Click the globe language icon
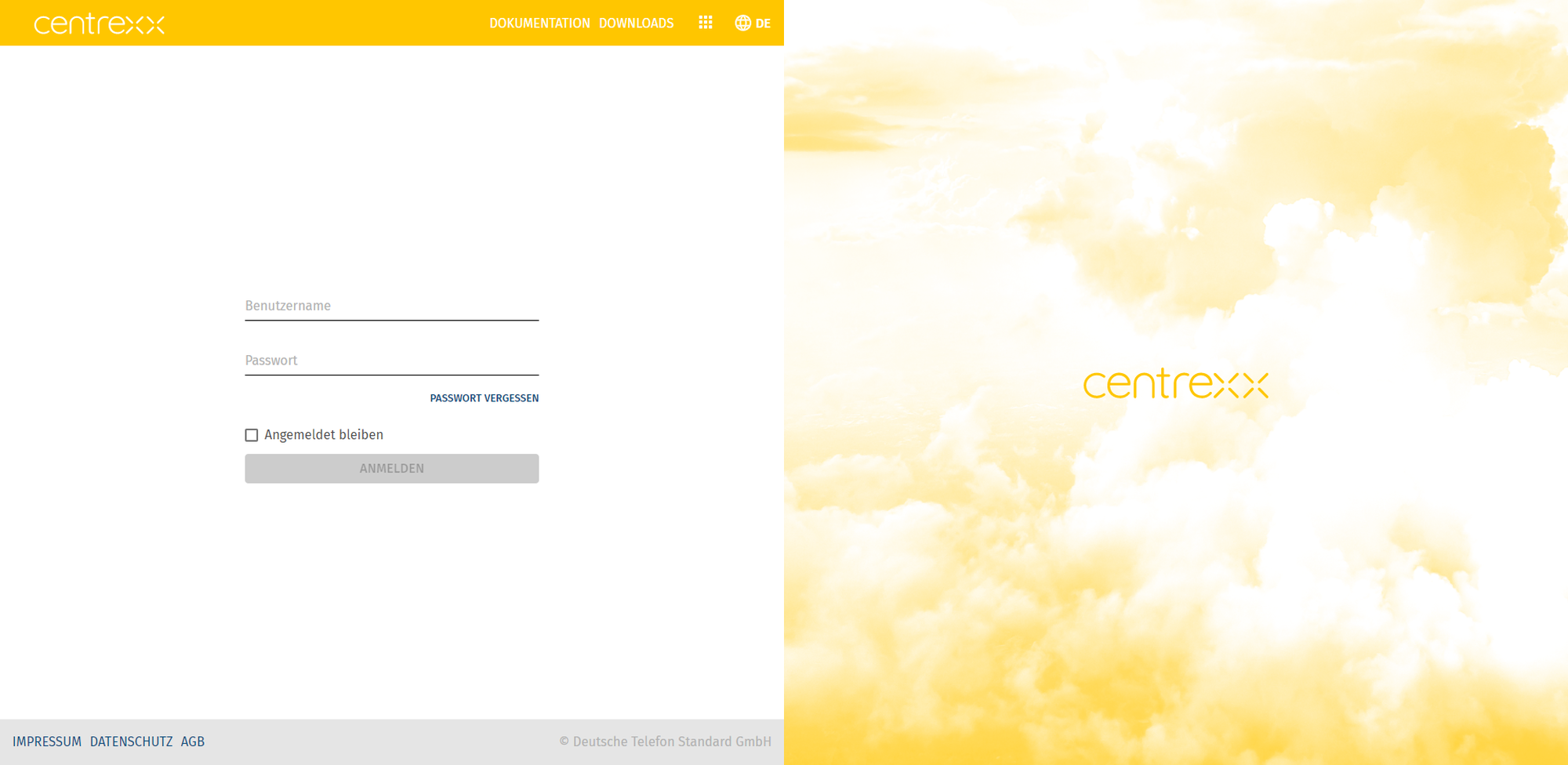 [742, 23]
